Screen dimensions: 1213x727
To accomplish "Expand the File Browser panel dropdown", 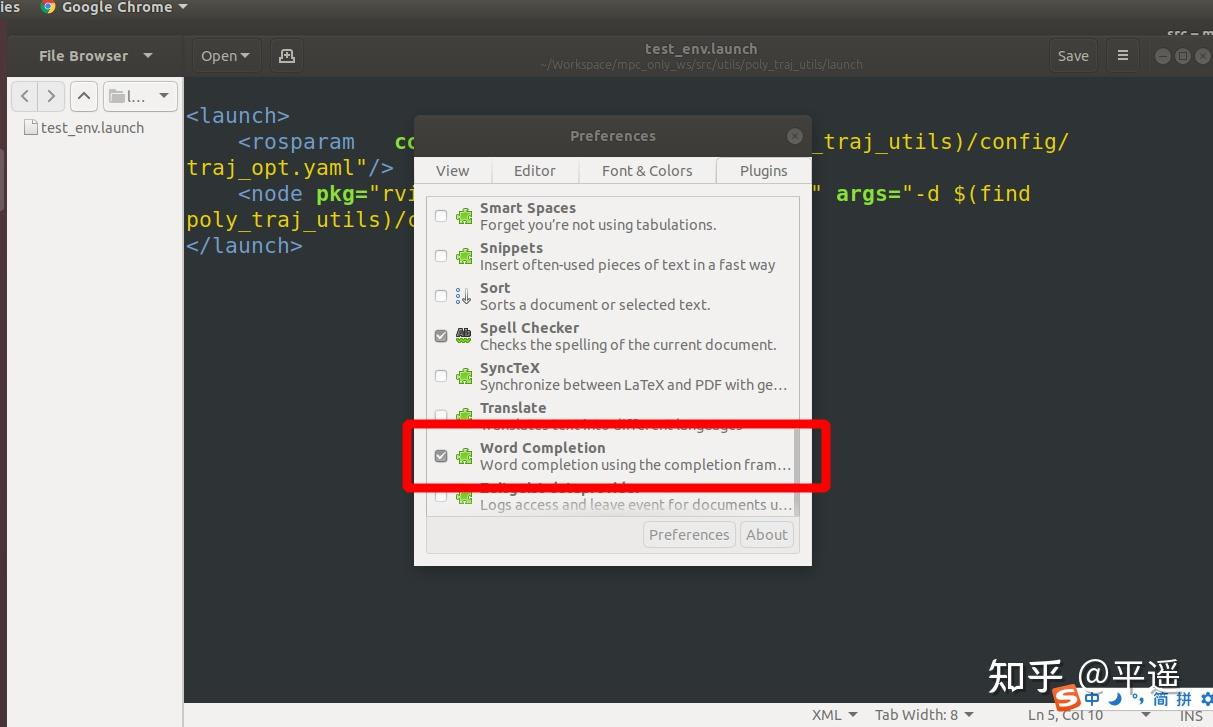I will pyautogui.click(x=148, y=56).
